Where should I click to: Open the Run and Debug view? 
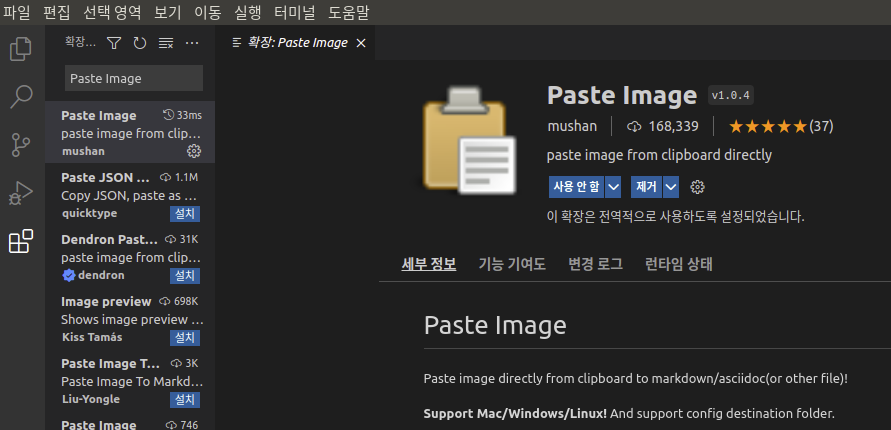21,193
